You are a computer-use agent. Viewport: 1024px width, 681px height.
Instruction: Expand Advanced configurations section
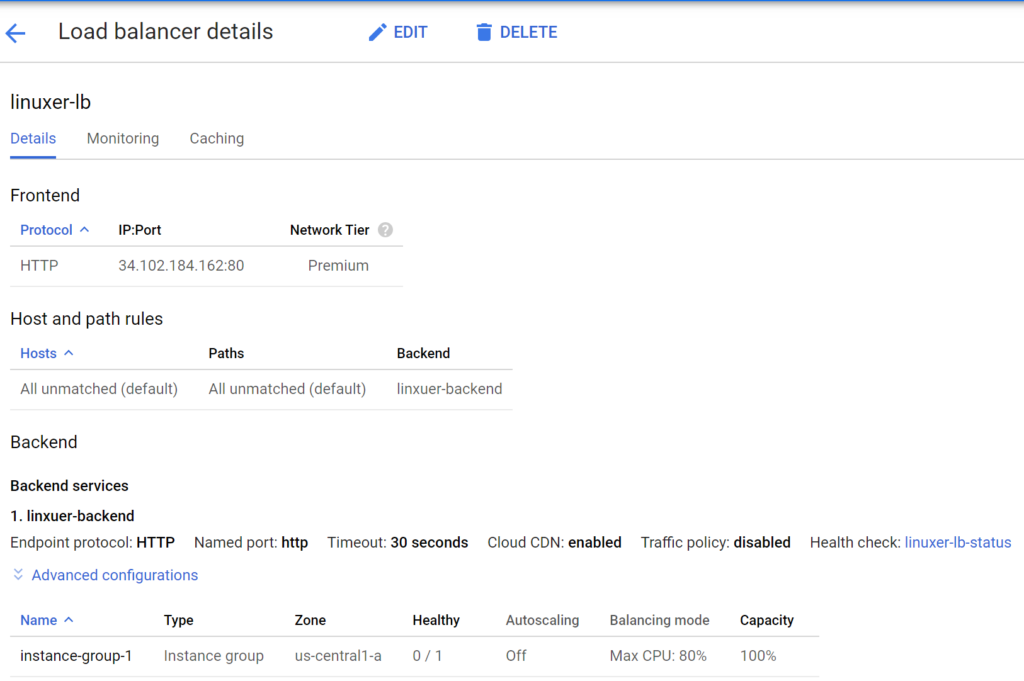[114, 575]
